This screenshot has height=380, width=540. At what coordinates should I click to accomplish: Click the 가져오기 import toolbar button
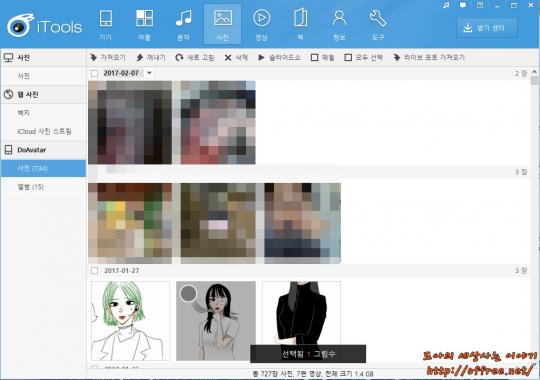[107, 58]
